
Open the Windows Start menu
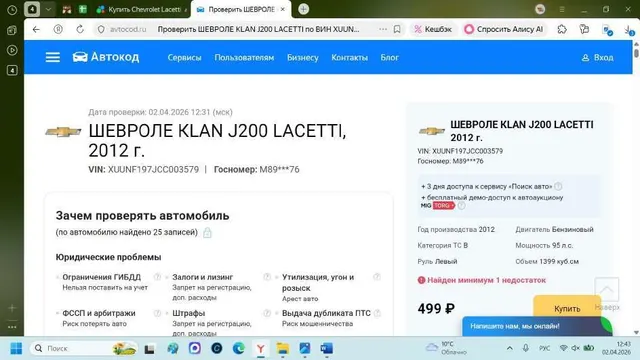pos(16,349)
